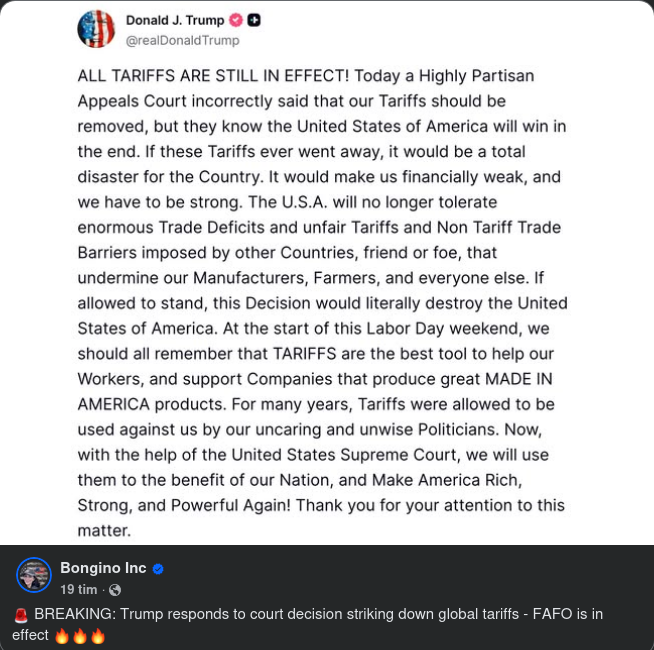Click the fire emojis ending the caption
The image size is (654, 650).
point(80,635)
